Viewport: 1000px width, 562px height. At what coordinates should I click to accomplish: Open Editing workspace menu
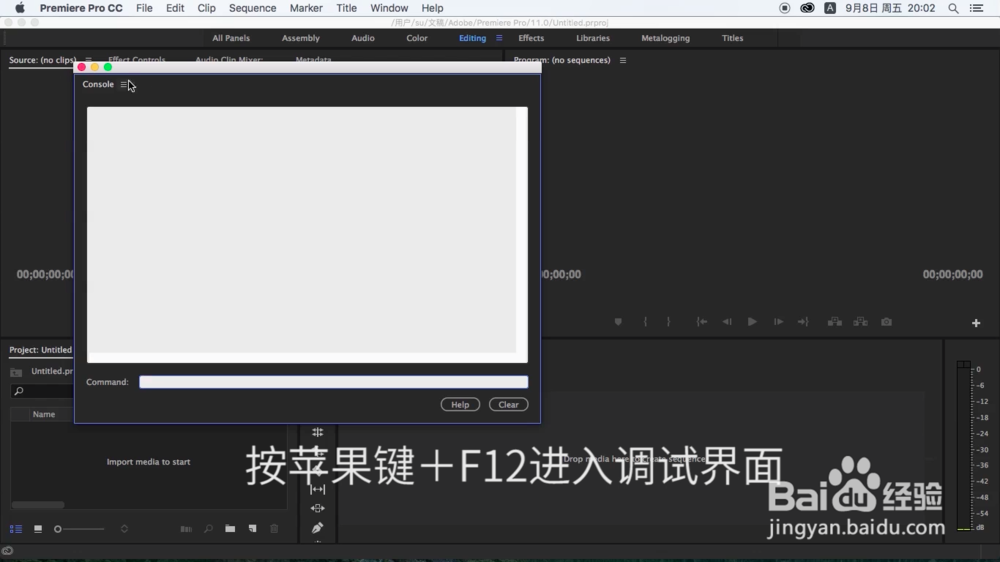click(499, 38)
